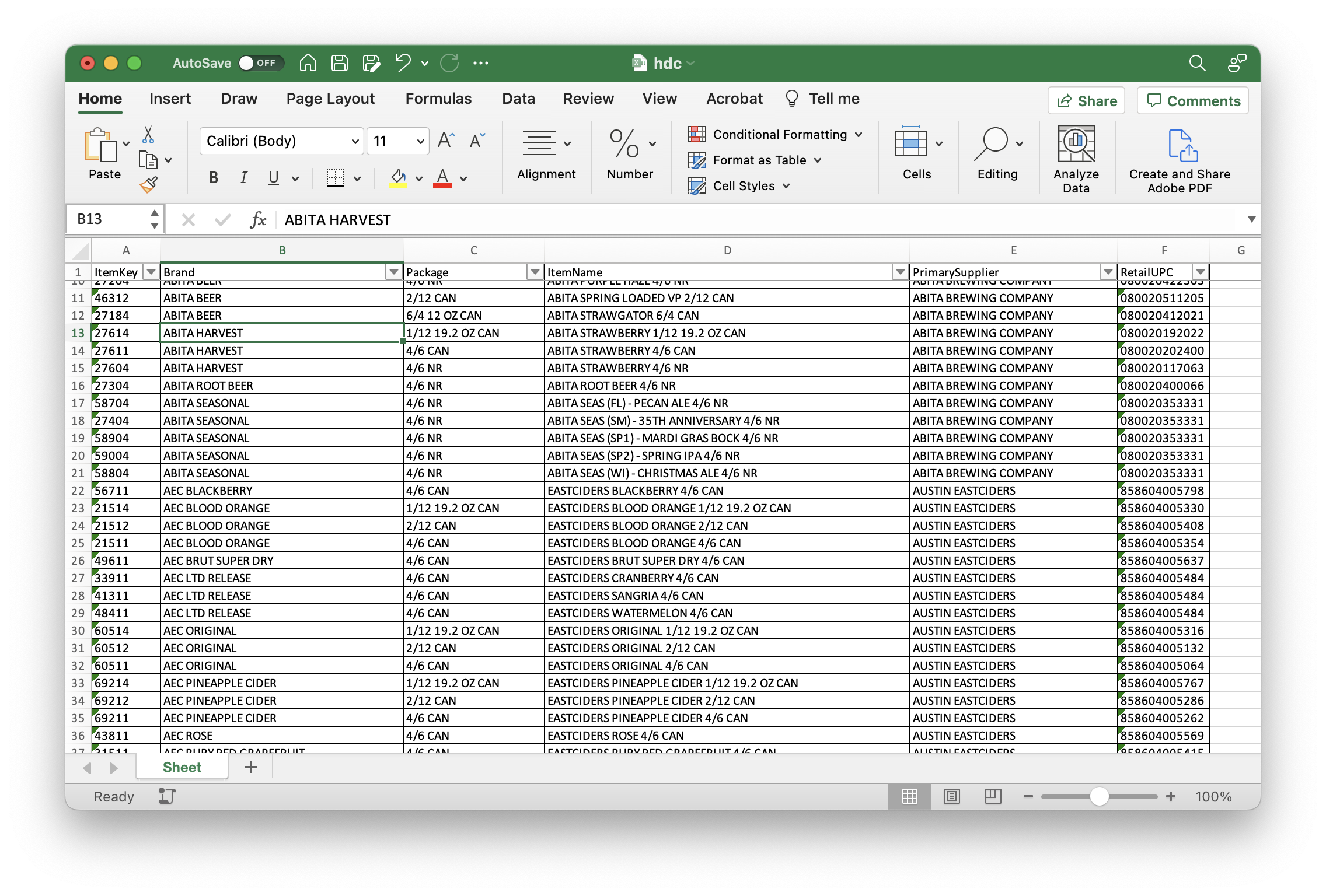The image size is (1326, 896).
Task: Click the Share button
Action: pyautogui.click(x=1087, y=101)
